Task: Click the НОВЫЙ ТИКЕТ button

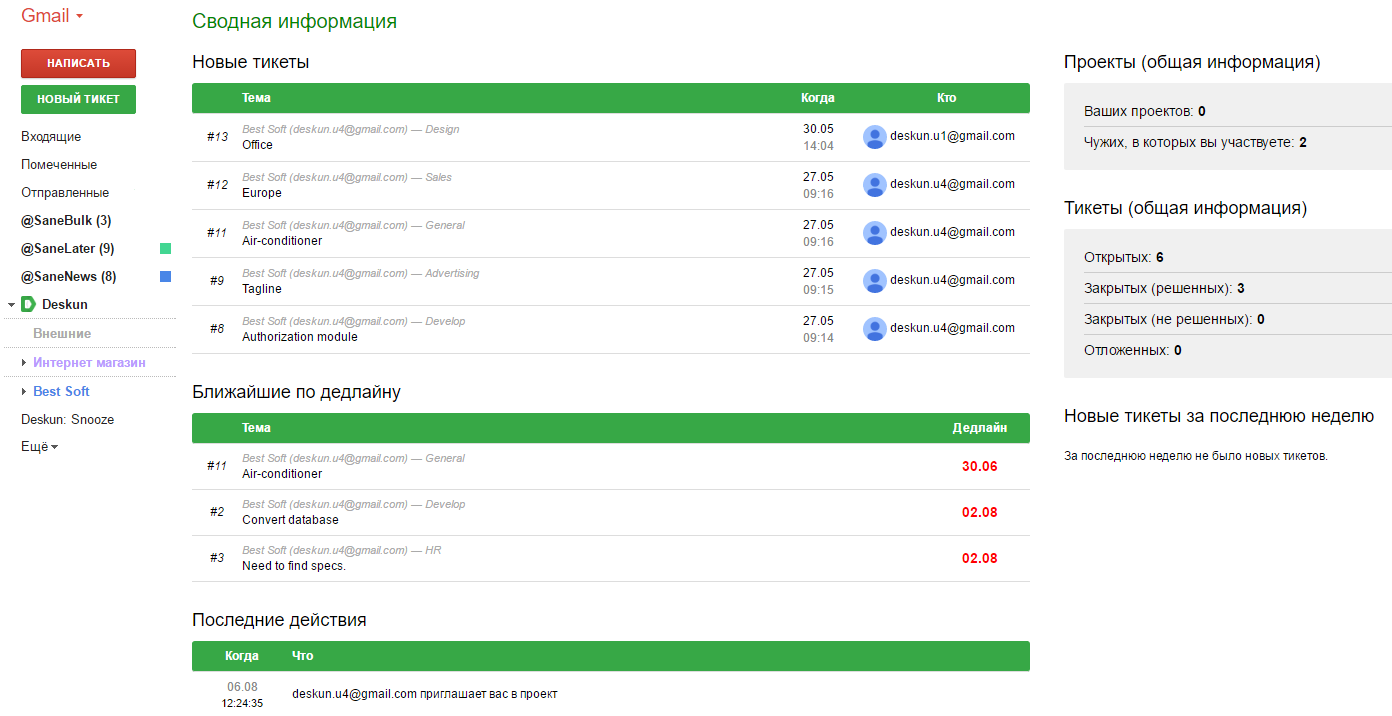Action: (78, 99)
